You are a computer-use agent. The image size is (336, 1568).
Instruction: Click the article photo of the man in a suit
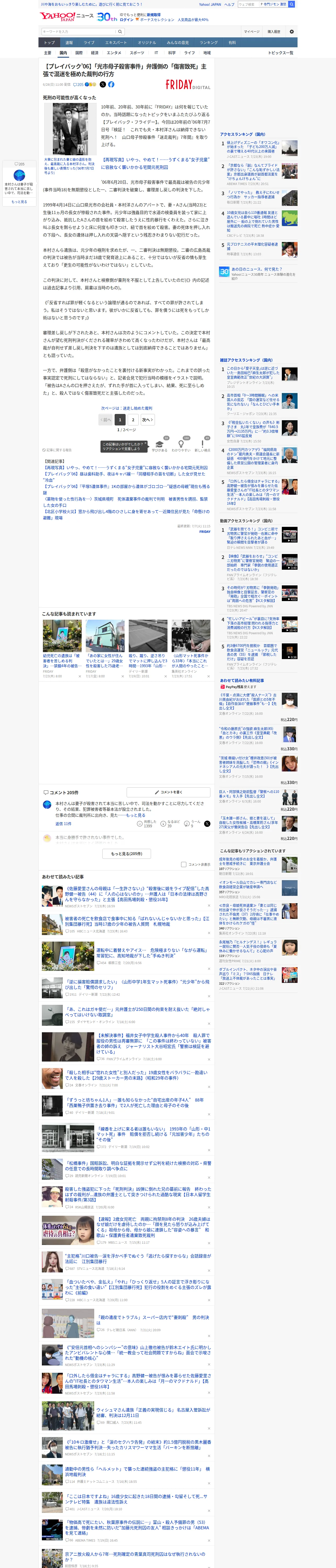[x=70, y=129]
